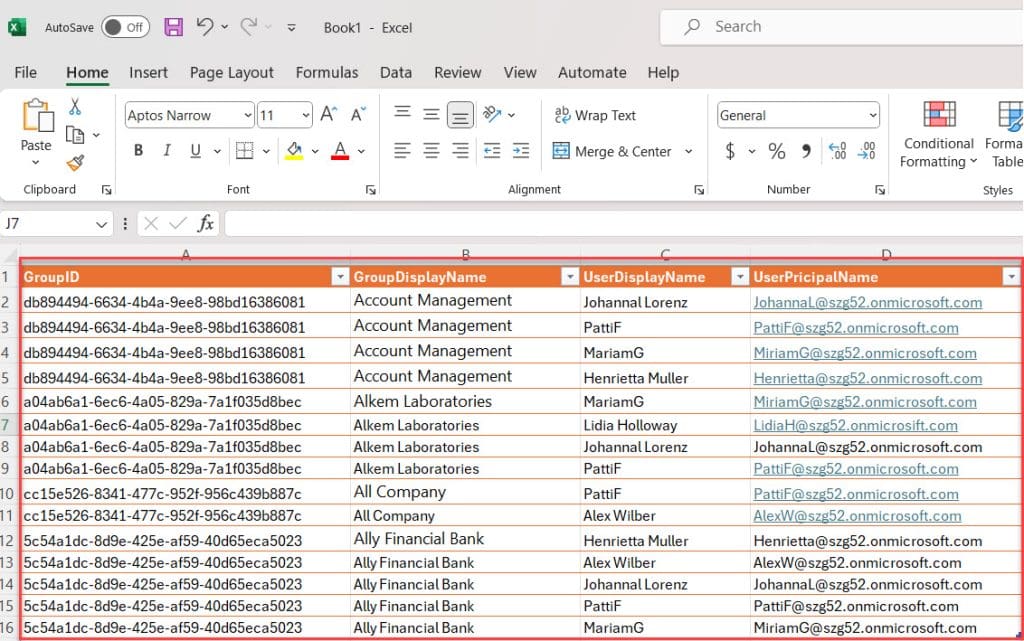1024x641 pixels.
Task: Click Merge & Center button
Action: click(612, 151)
